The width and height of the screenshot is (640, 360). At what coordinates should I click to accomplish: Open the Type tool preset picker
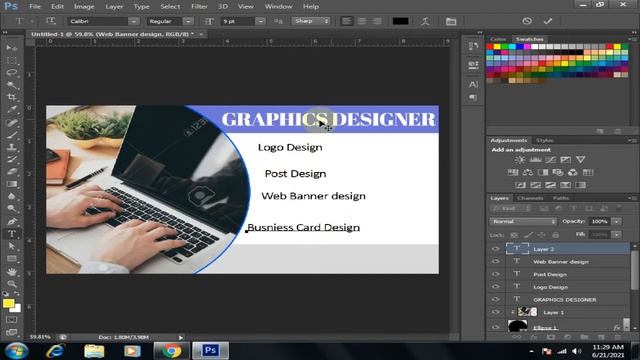[23, 21]
